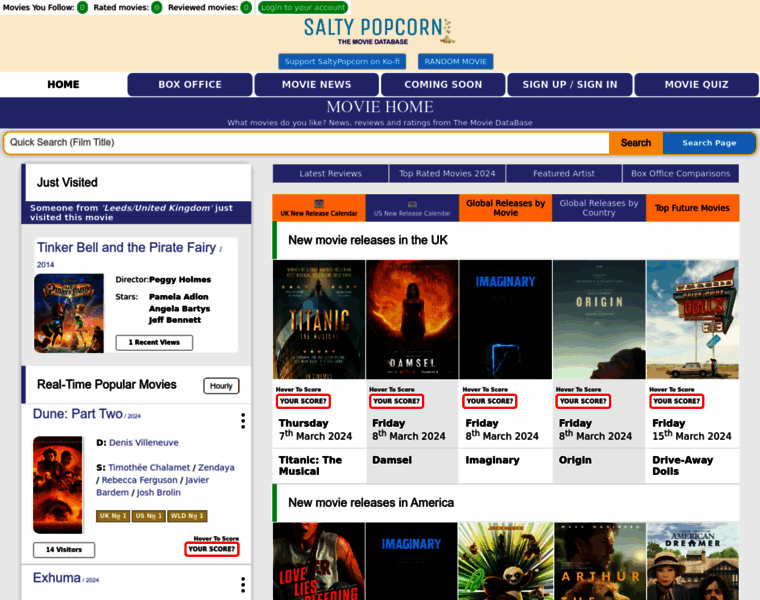Open Top Future Movies tab
This screenshot has width=760, height=600.
click(x=692, y=208)
